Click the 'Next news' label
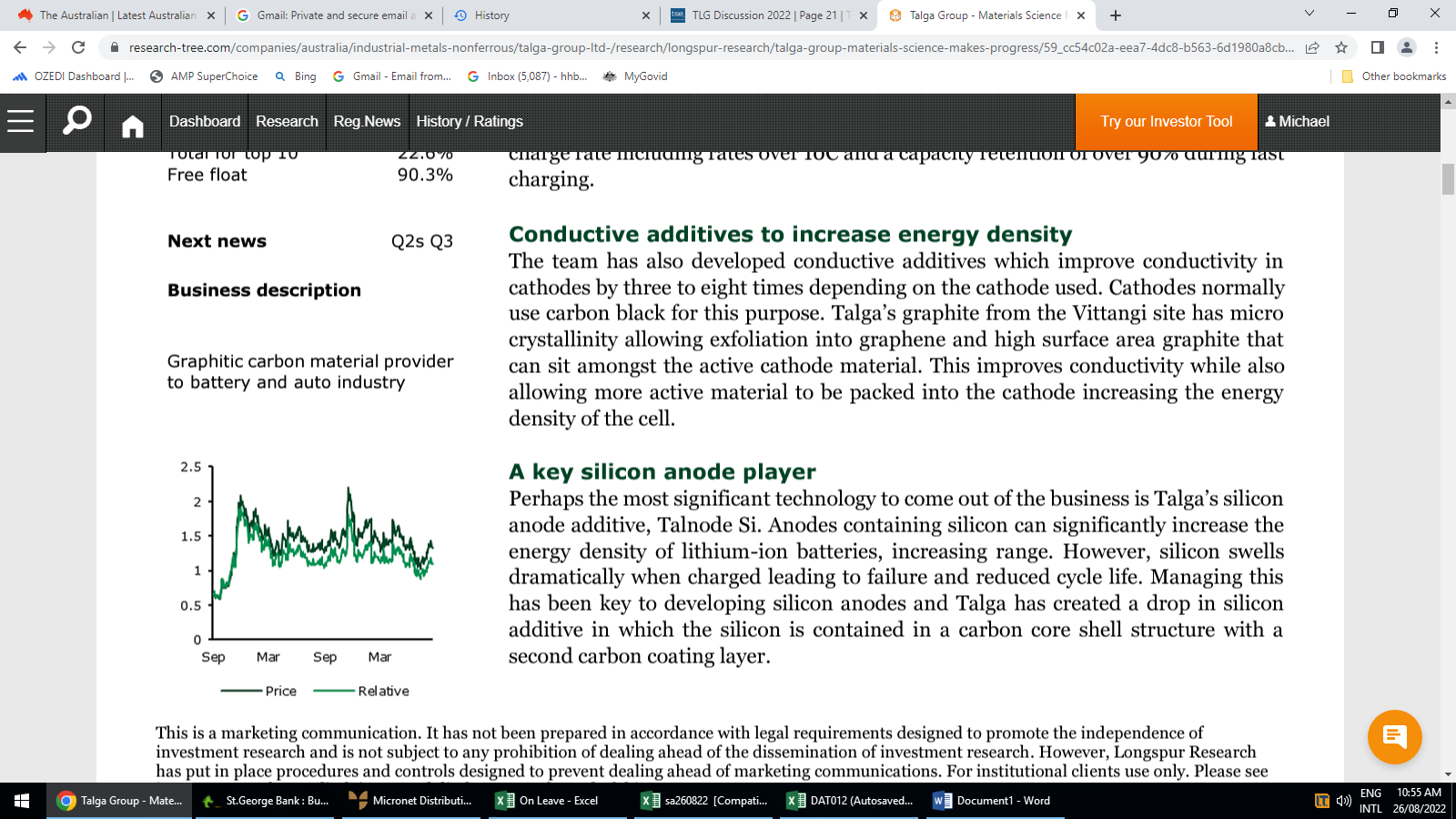The image size is (1456, 819). click(x=217, y=241)
